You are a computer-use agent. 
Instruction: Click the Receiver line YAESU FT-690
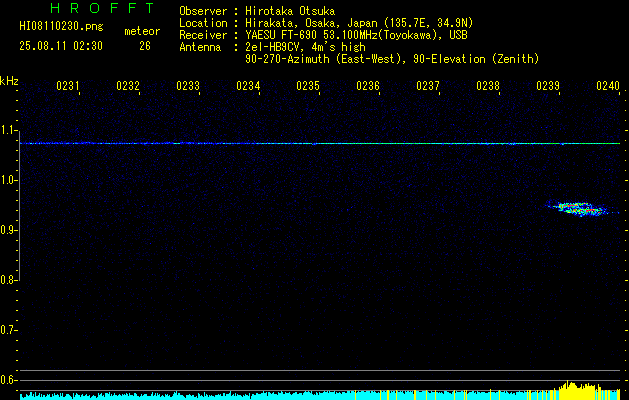click(x=323, y=35)
